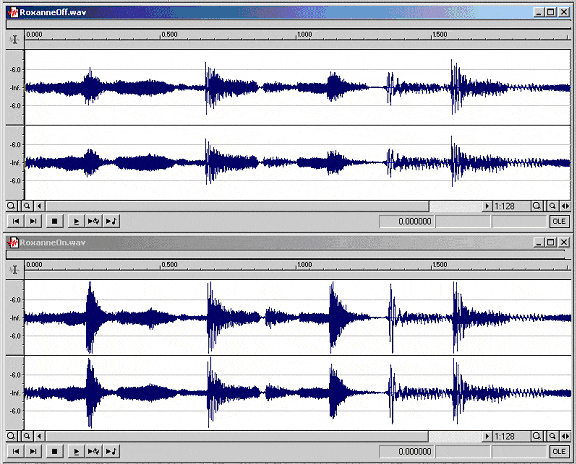Image resolution: width=576 pixels, height=464 pixels.
Task: Stop playback in RoxanneOff.wav window
Action: [54, 221]
